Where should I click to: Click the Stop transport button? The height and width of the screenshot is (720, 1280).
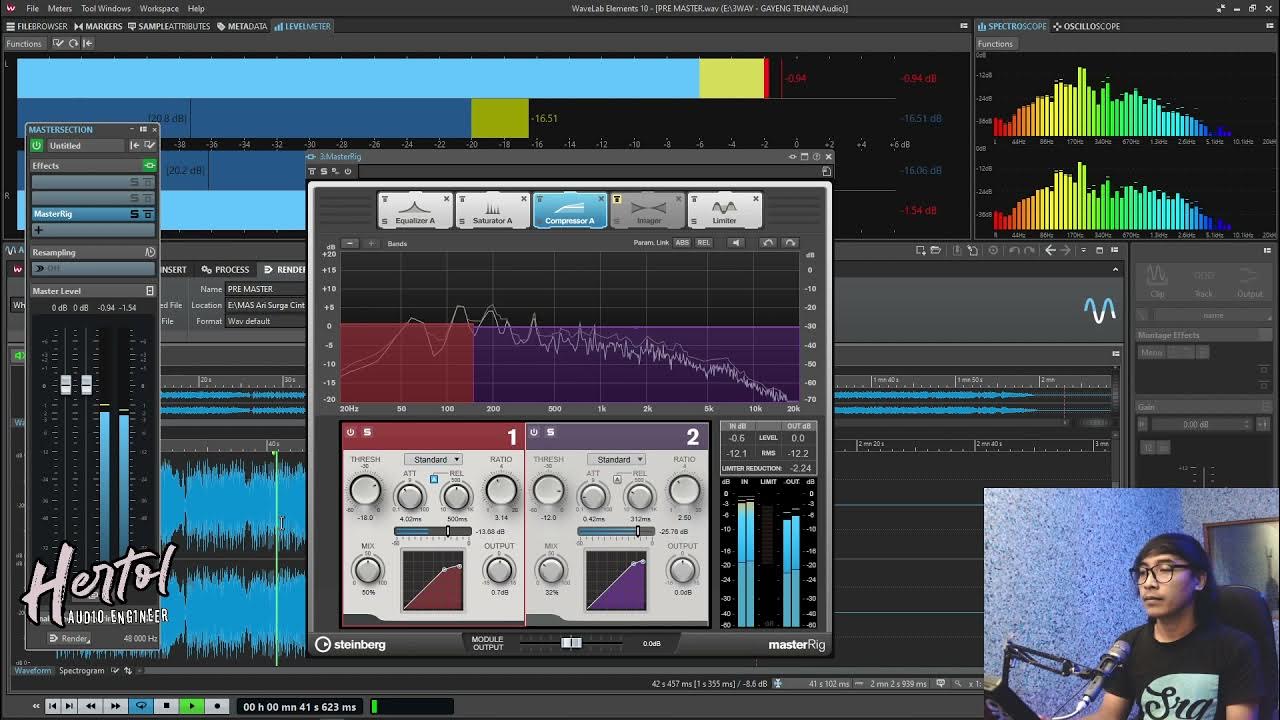[x=166, y=706]
